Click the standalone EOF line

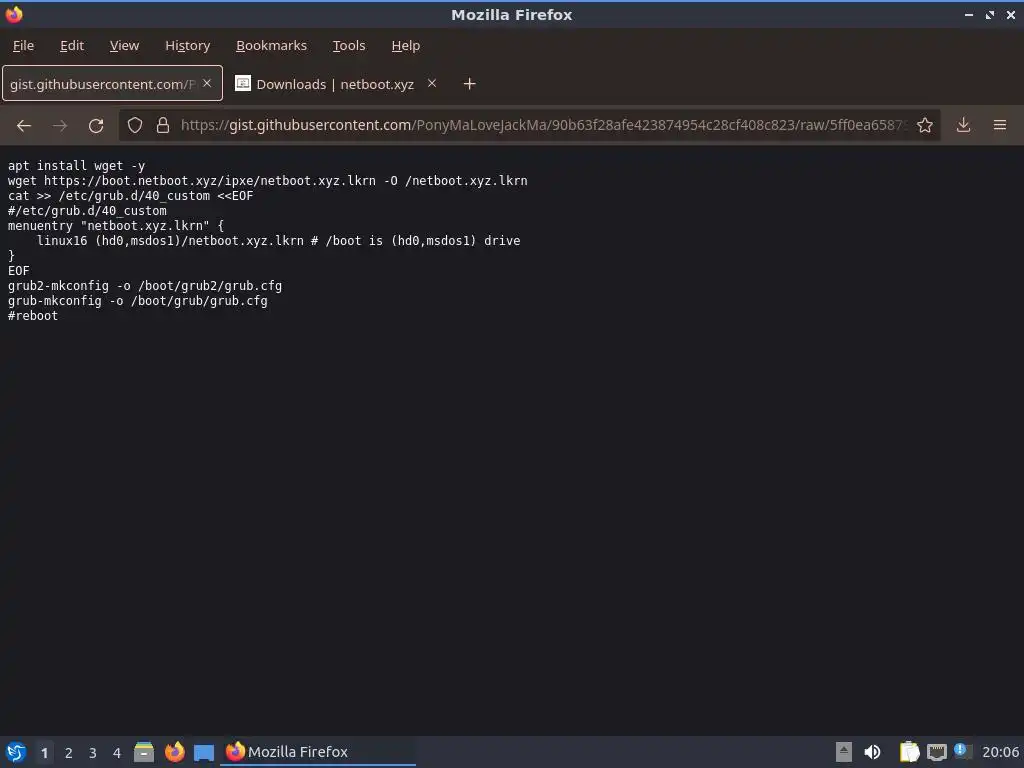coord(18,271)
